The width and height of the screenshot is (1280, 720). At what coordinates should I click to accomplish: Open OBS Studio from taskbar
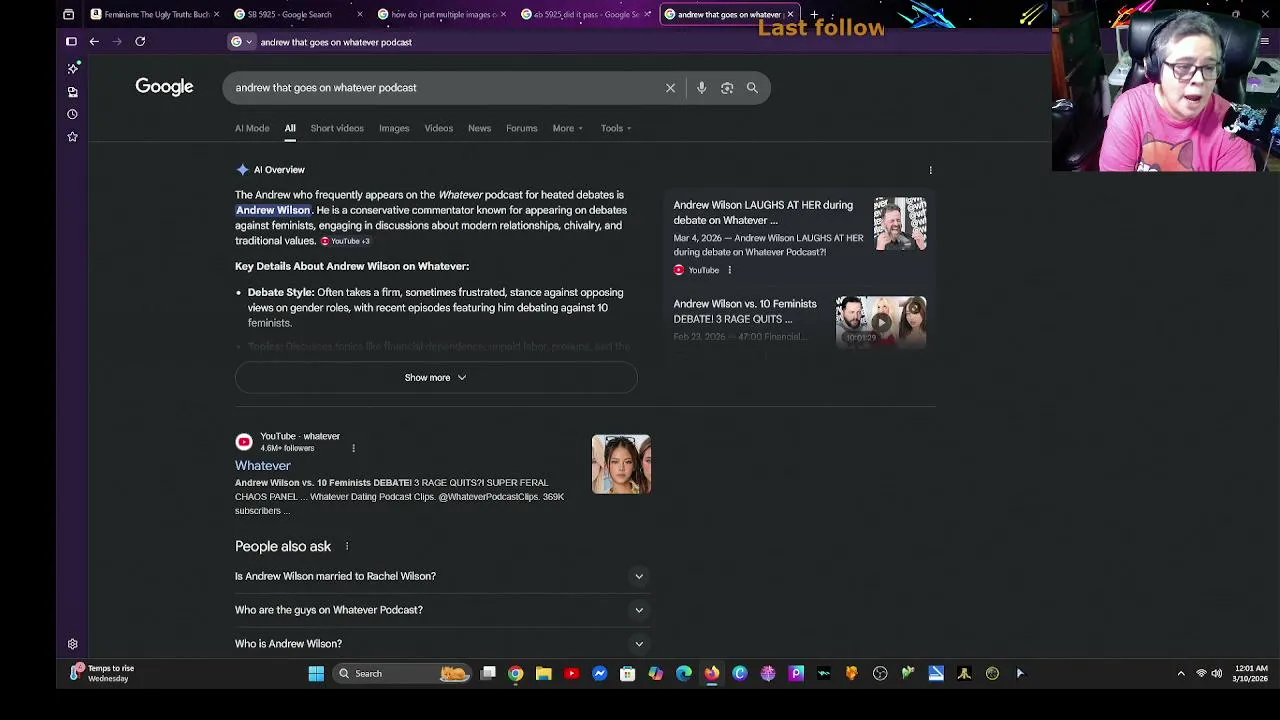pos(880,673)
